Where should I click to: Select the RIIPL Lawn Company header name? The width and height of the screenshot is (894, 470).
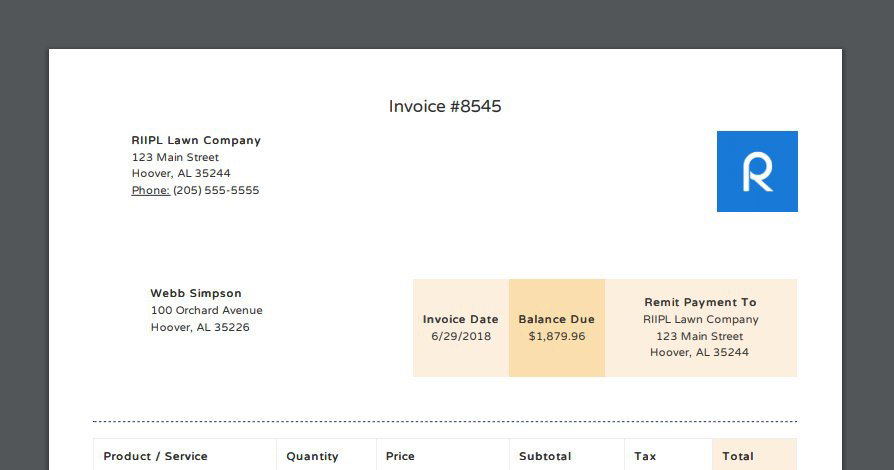click(x=196, y=141)
